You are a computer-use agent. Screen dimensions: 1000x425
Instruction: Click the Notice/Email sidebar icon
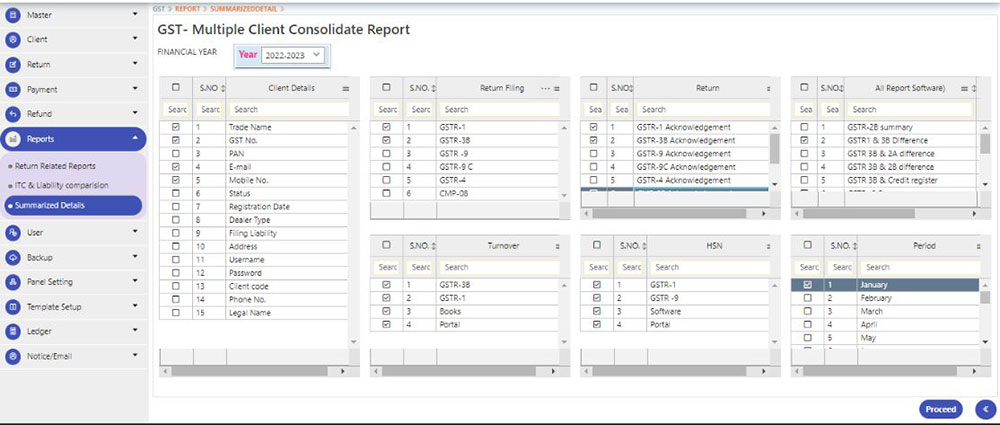click(13, 356)
